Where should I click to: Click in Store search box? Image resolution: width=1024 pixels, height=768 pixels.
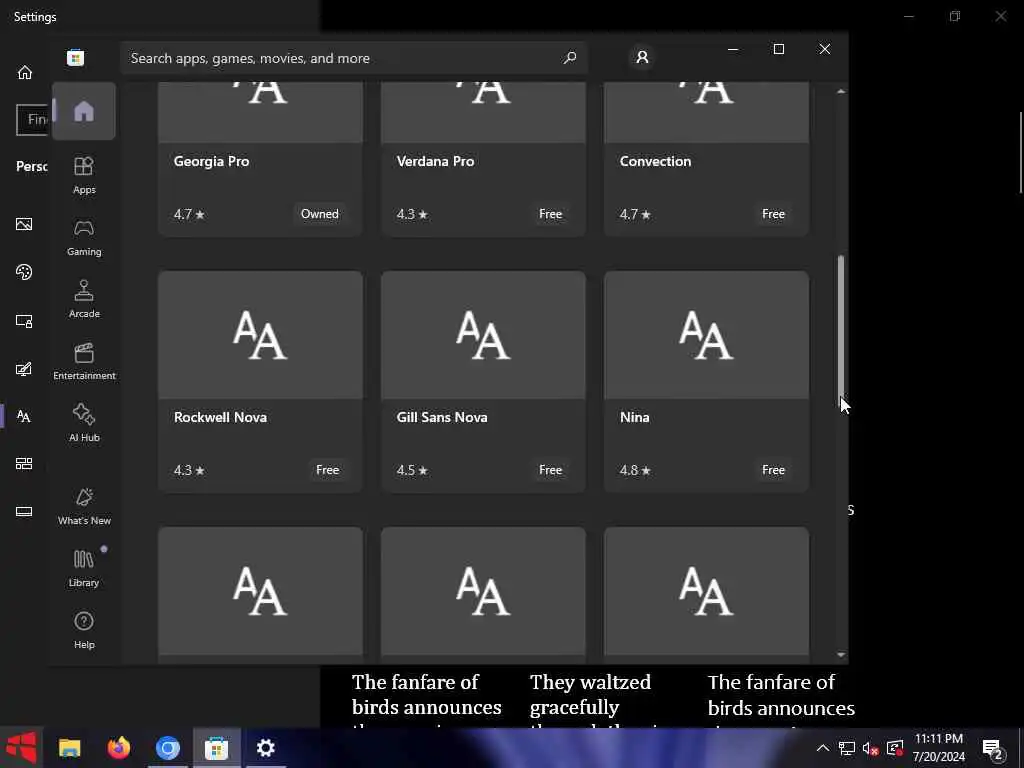(x=353, y=58)
